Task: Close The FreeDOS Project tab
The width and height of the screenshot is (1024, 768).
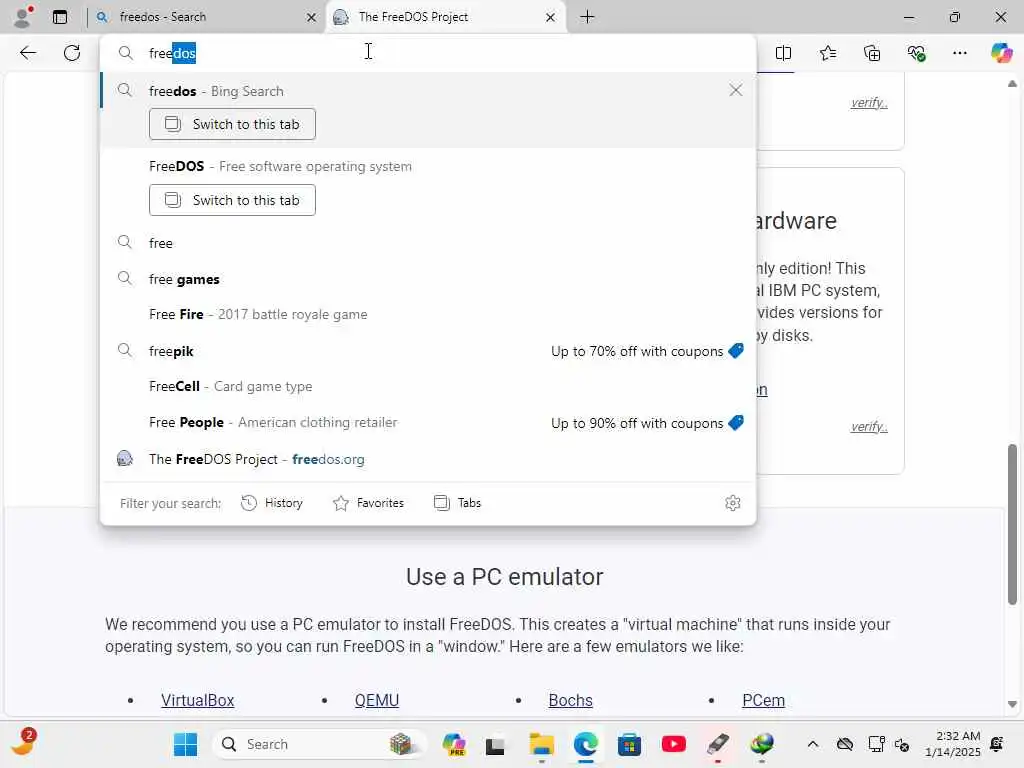Action: point(550,18)
